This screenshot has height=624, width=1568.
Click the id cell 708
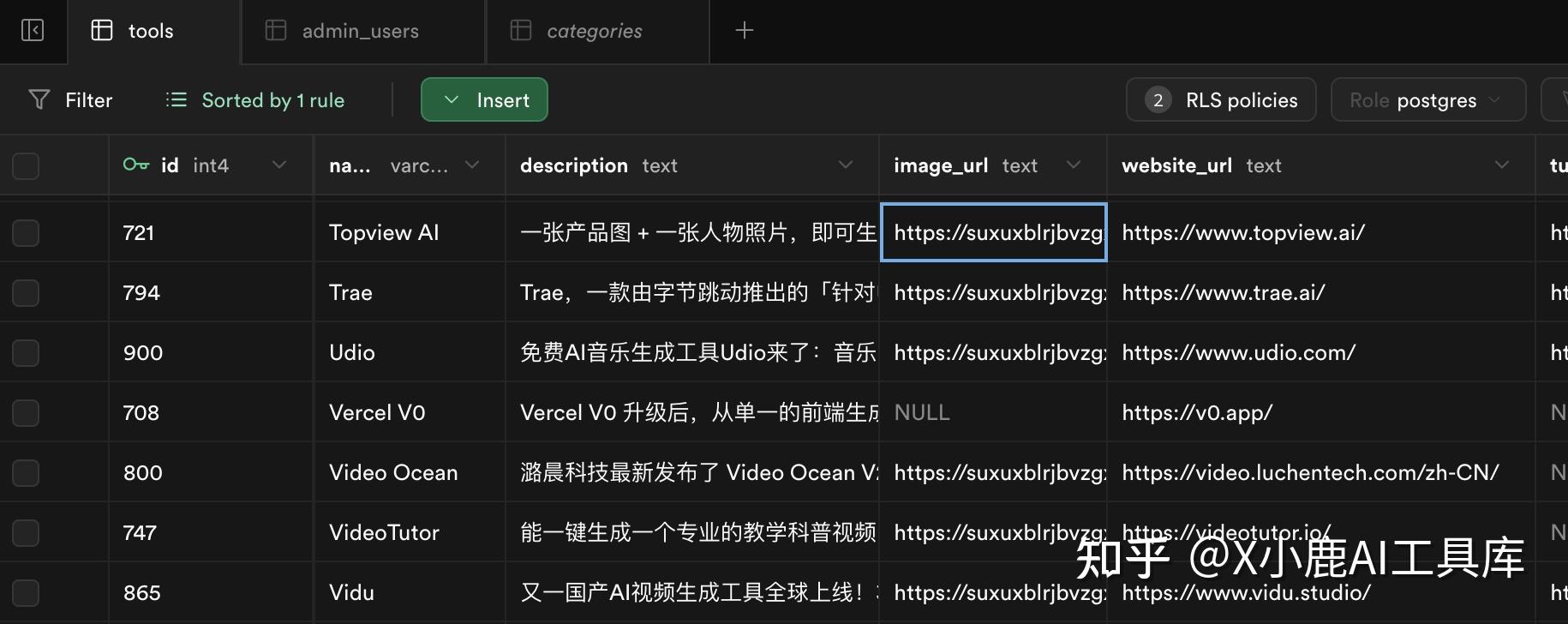(x=211, y=412)
